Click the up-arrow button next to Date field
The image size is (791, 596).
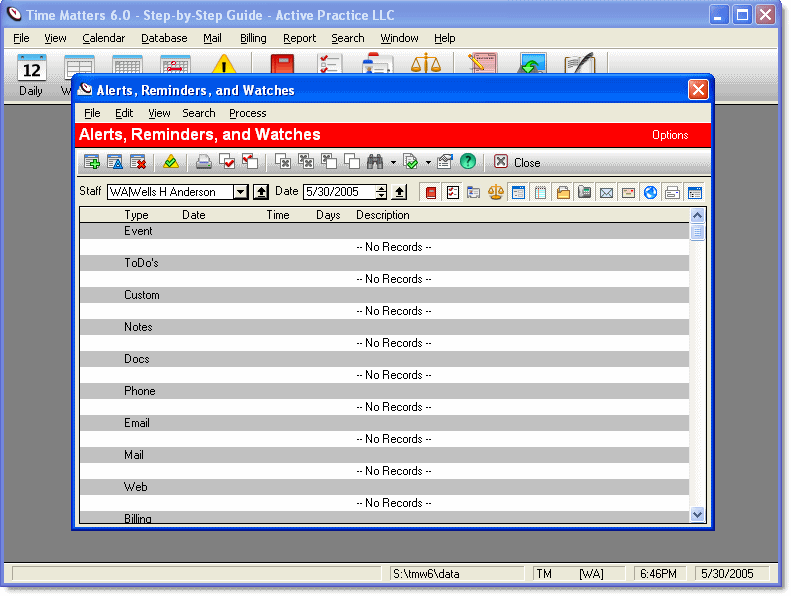point(400,192)
